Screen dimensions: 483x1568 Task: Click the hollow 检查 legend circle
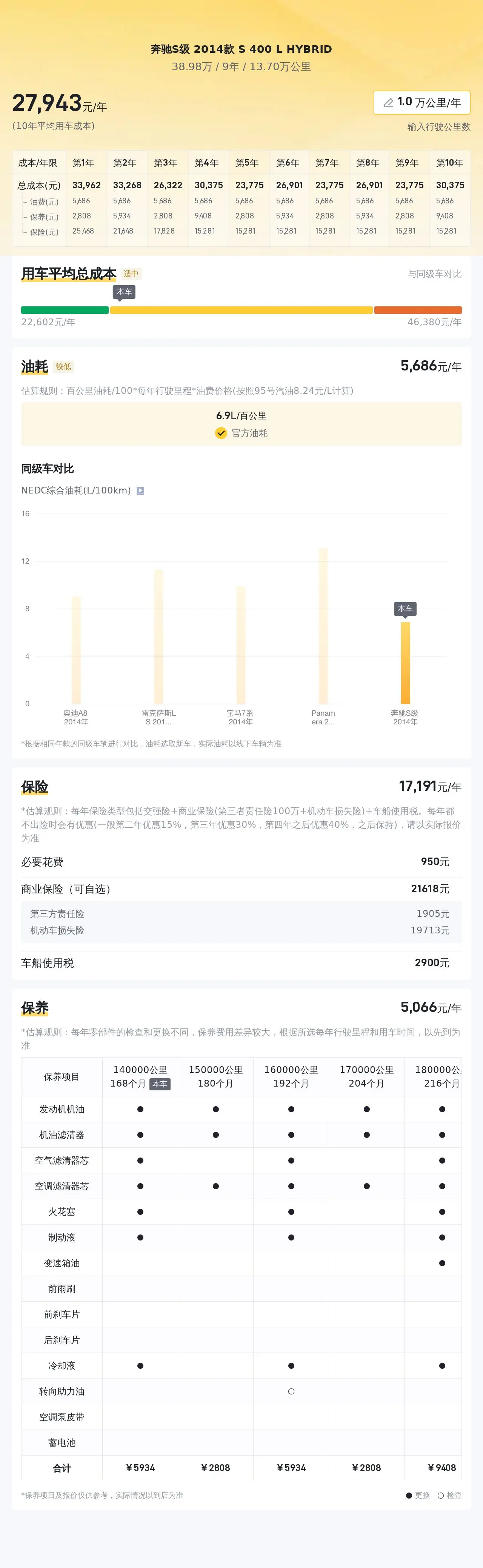(440, 1496)
